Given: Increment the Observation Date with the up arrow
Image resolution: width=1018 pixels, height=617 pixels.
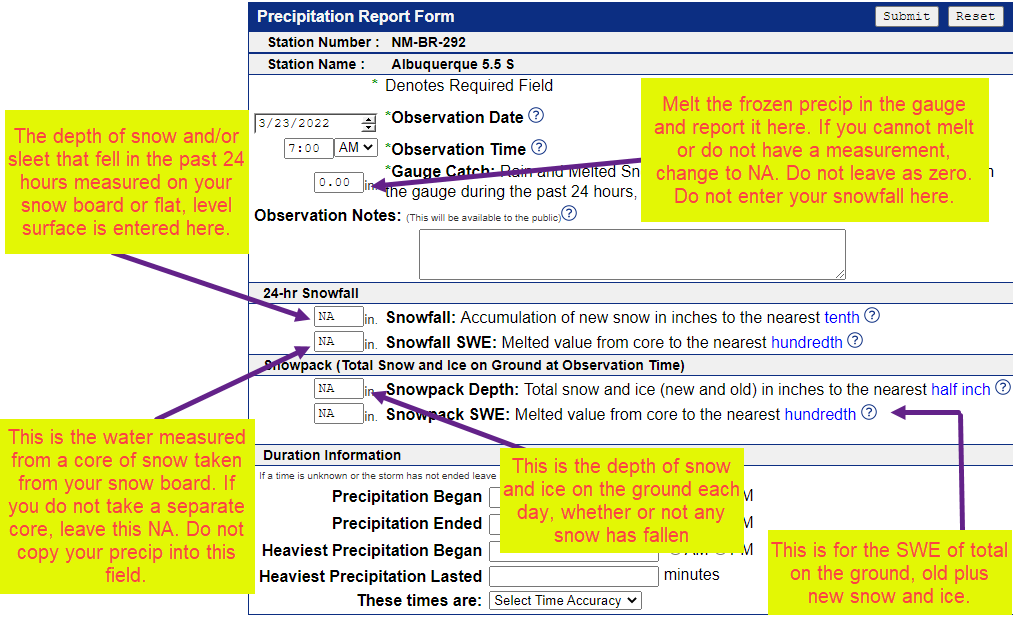Looking at the screenshot, I should pos(368,119).
